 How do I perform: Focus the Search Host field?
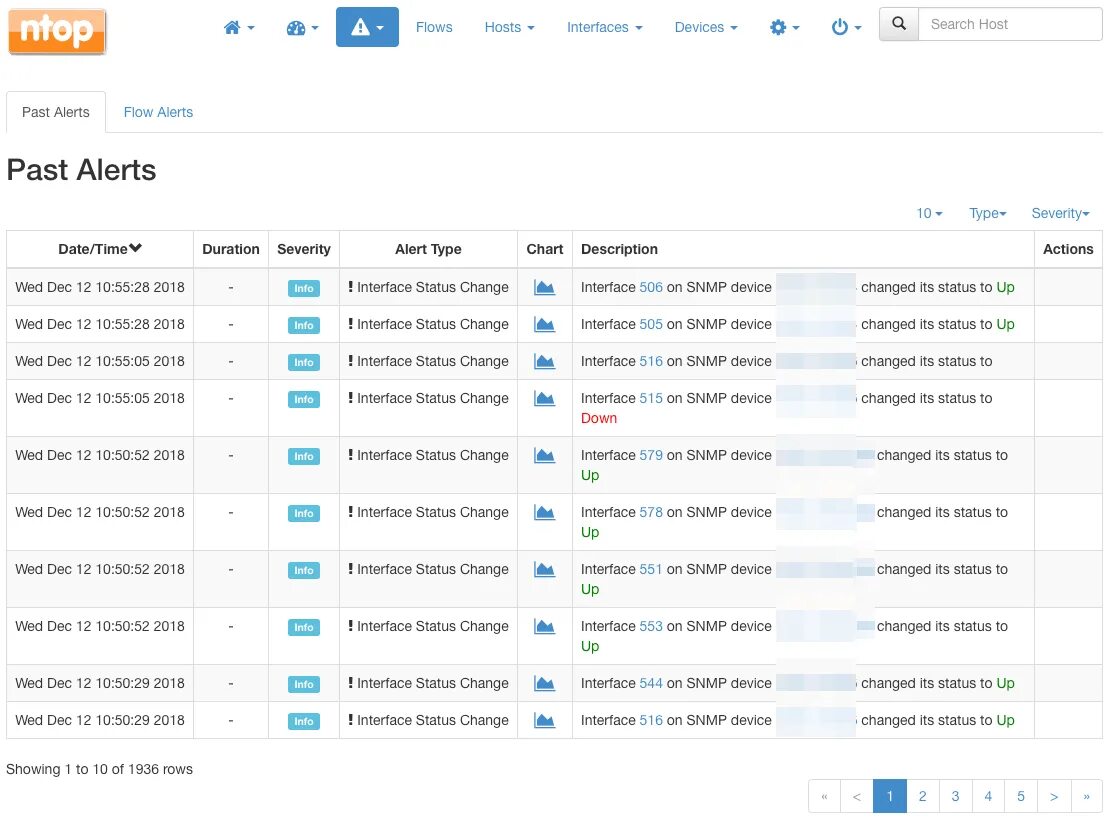(1010, 24)
